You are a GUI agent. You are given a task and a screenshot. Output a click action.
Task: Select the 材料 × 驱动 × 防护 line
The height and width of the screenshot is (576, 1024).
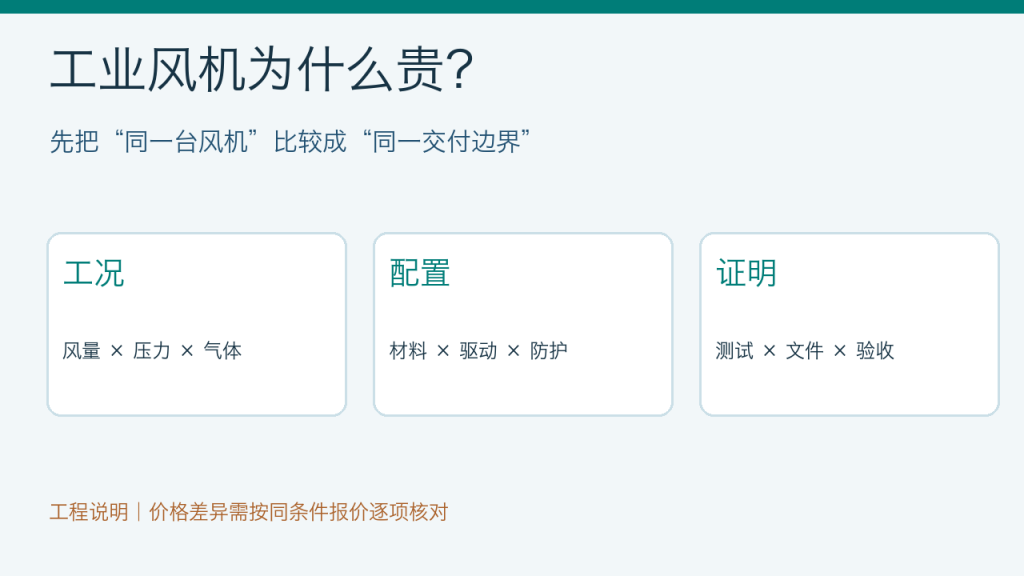point(478,351)
